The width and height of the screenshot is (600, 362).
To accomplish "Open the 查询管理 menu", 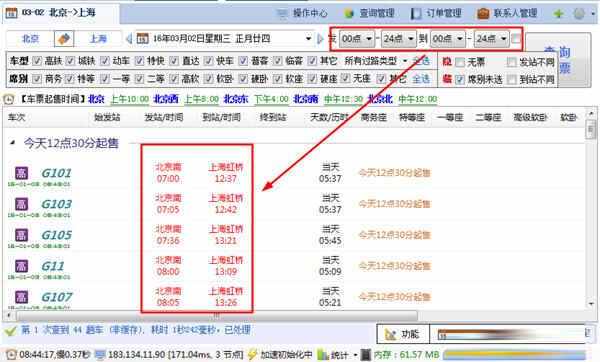I will click(x=370, y=13).
